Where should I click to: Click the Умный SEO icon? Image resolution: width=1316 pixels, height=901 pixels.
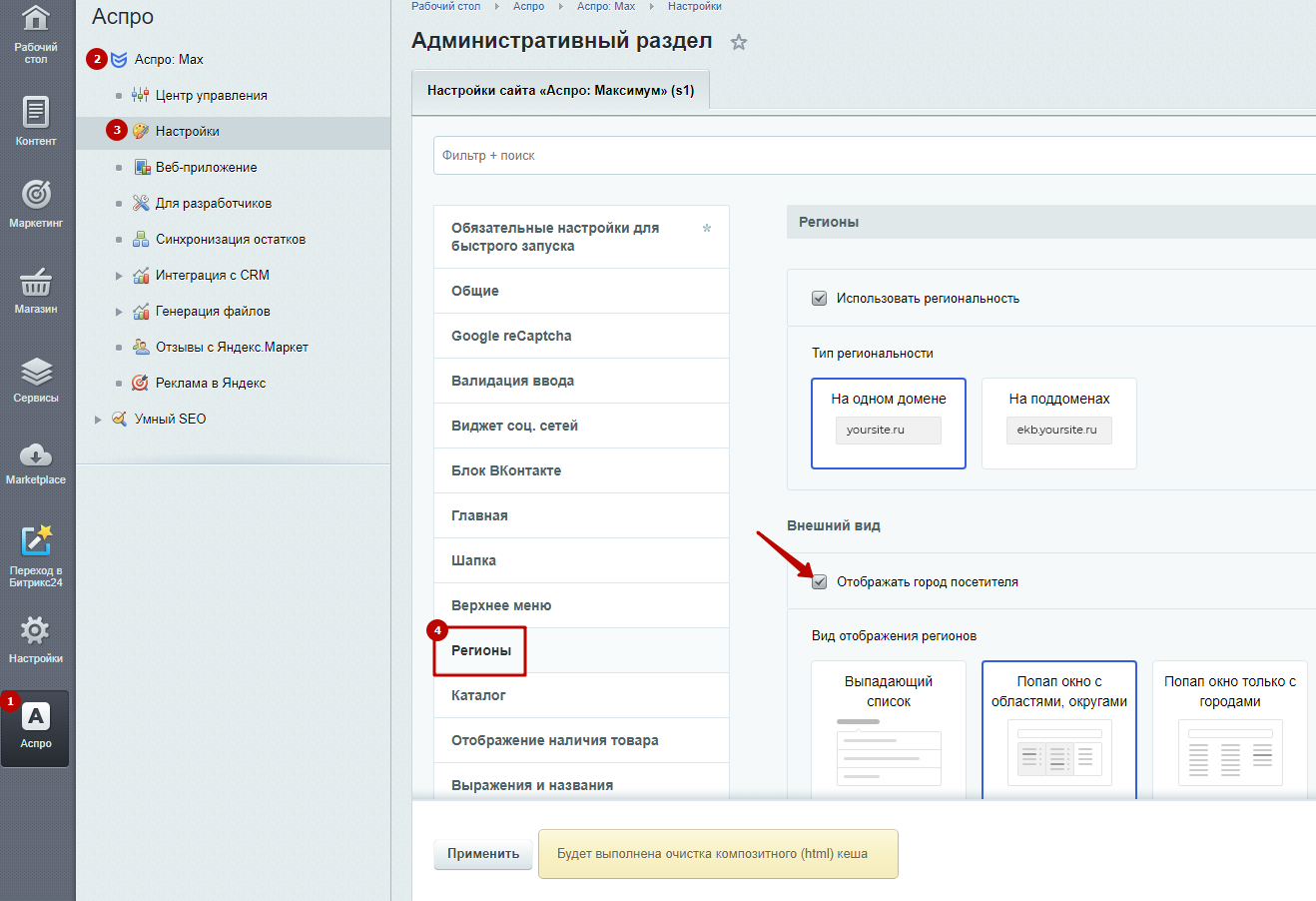(119, 420)
